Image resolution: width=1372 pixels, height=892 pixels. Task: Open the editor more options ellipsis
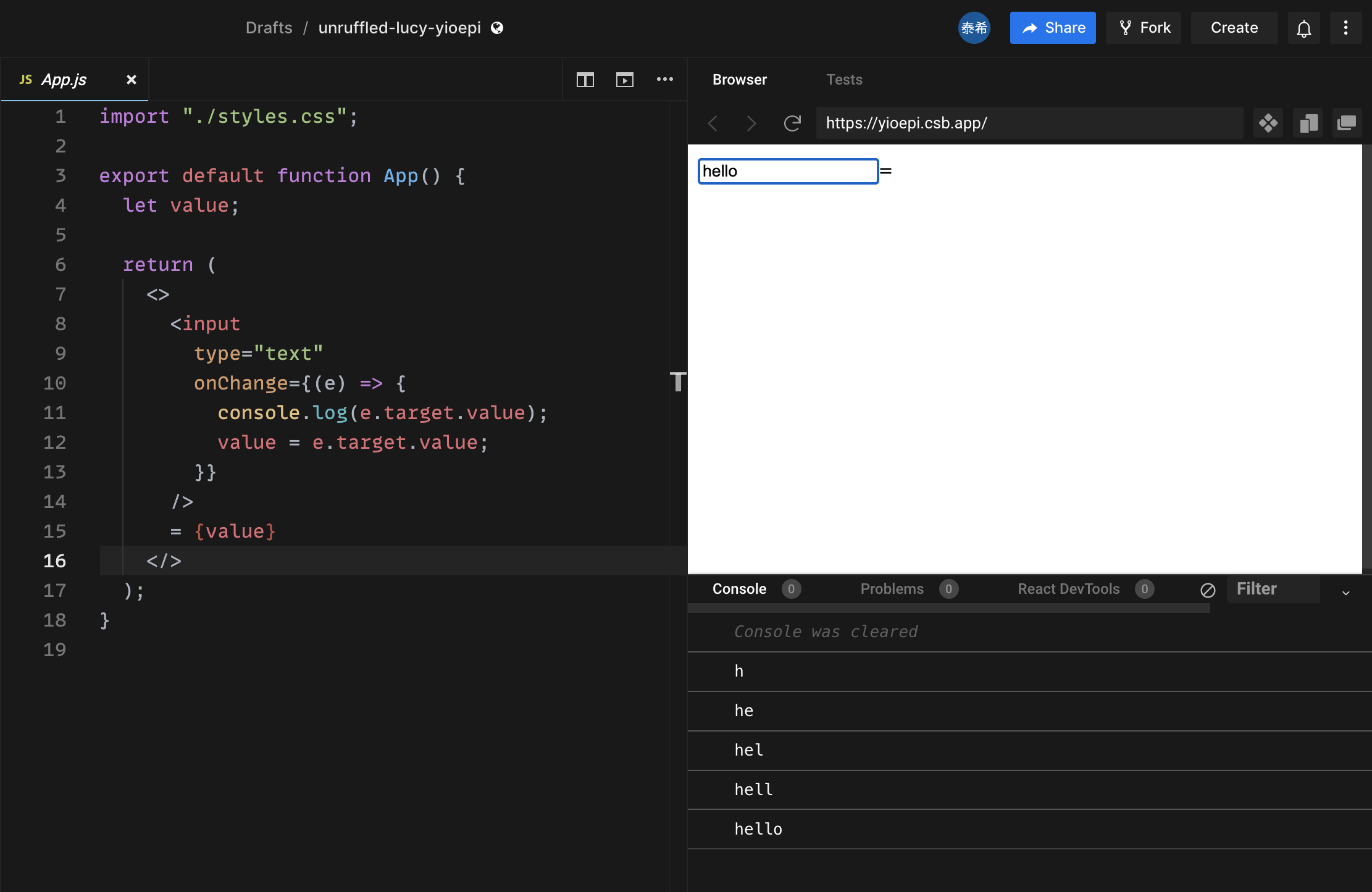click(x=664, y=80)
